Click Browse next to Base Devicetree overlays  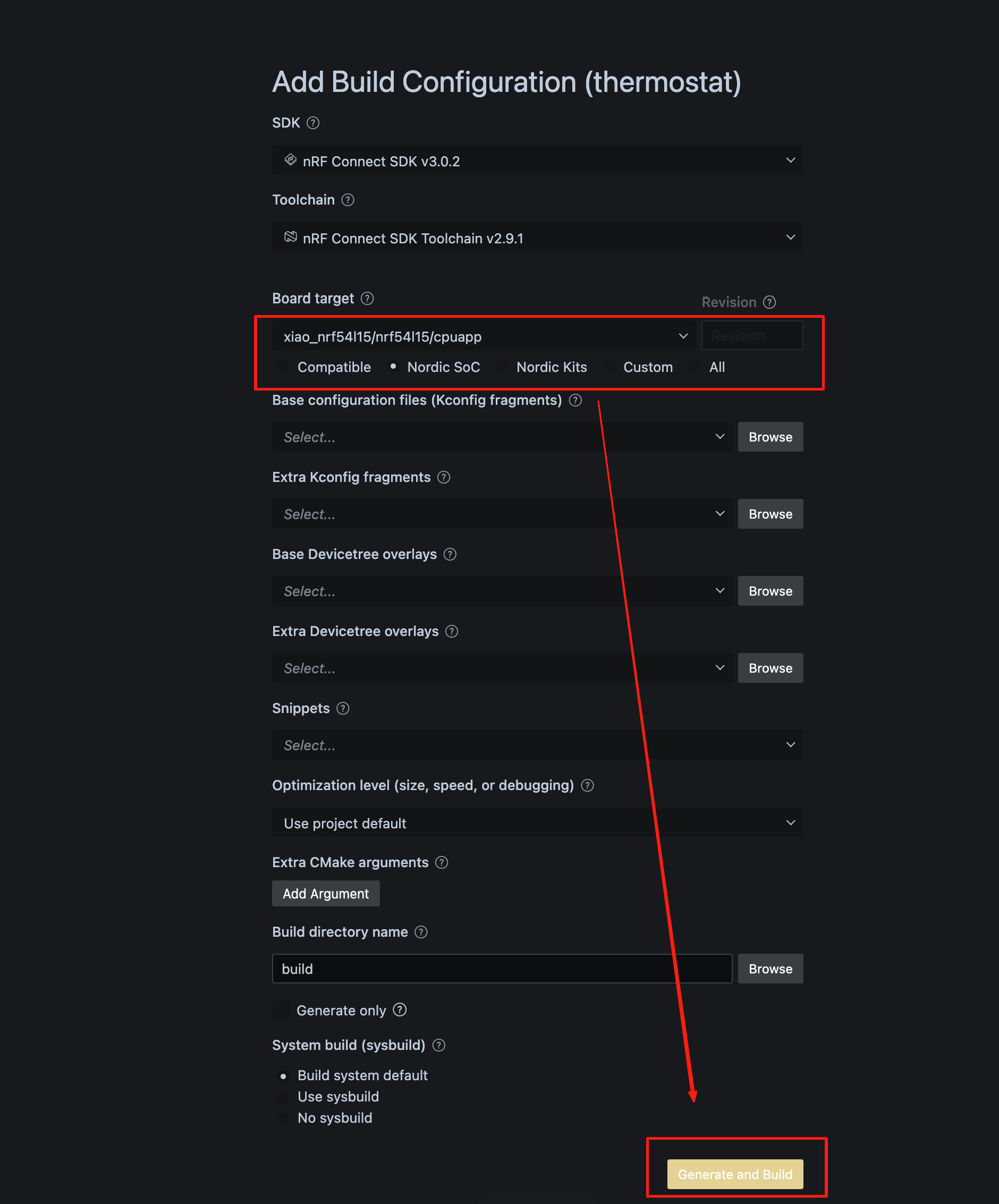pos(770,591)
